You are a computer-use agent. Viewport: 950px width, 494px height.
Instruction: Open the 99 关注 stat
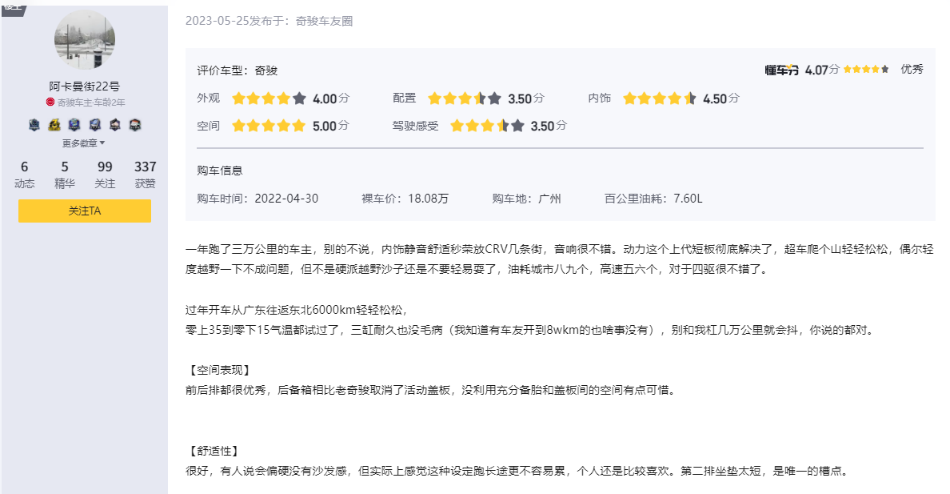click(105, 174)
